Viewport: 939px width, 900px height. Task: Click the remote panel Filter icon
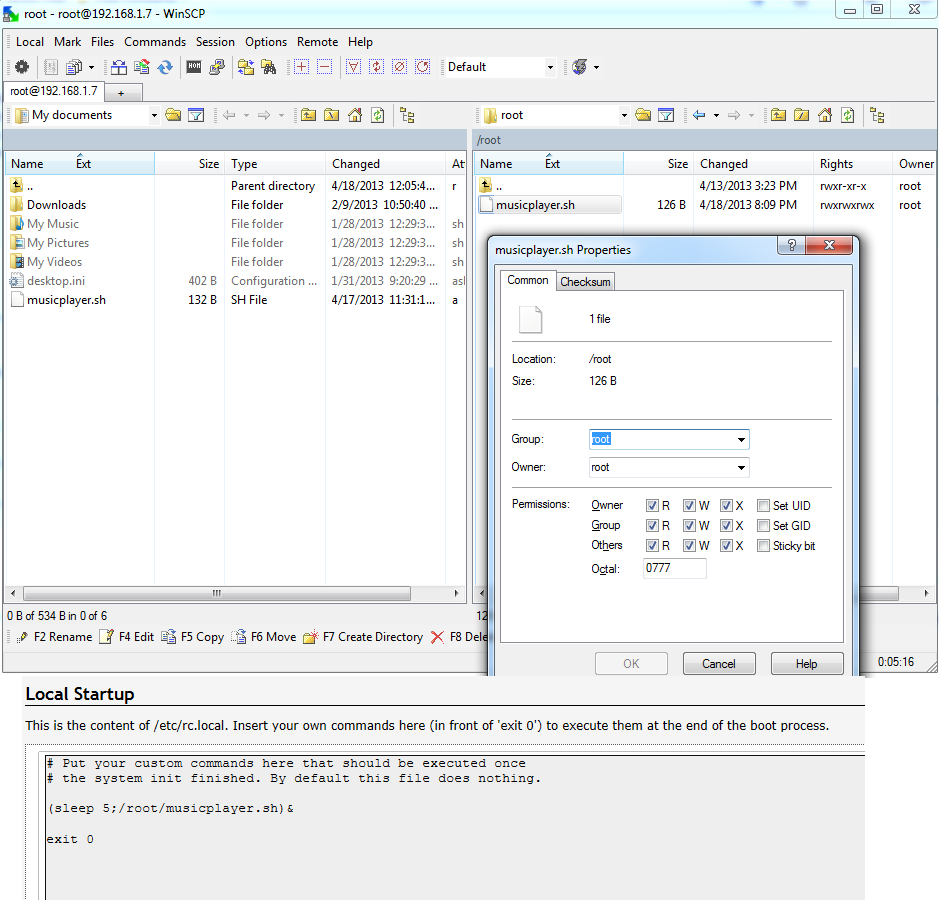[666, 115]
